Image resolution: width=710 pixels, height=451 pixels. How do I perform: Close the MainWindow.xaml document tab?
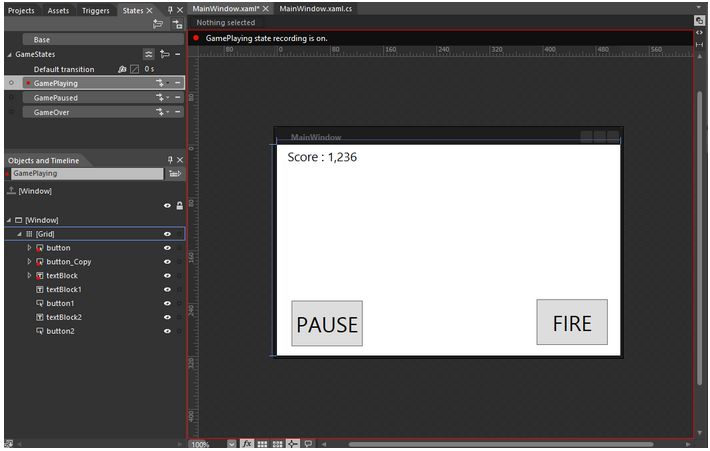(x=266, y=9)
